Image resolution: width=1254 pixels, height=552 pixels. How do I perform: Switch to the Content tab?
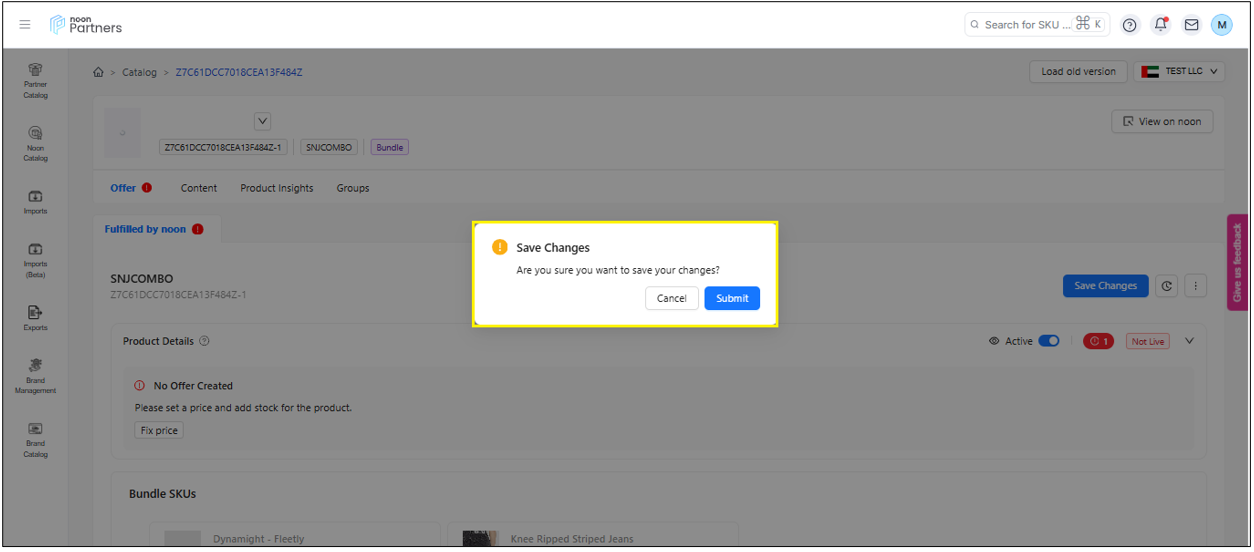[x=199, y=188]
